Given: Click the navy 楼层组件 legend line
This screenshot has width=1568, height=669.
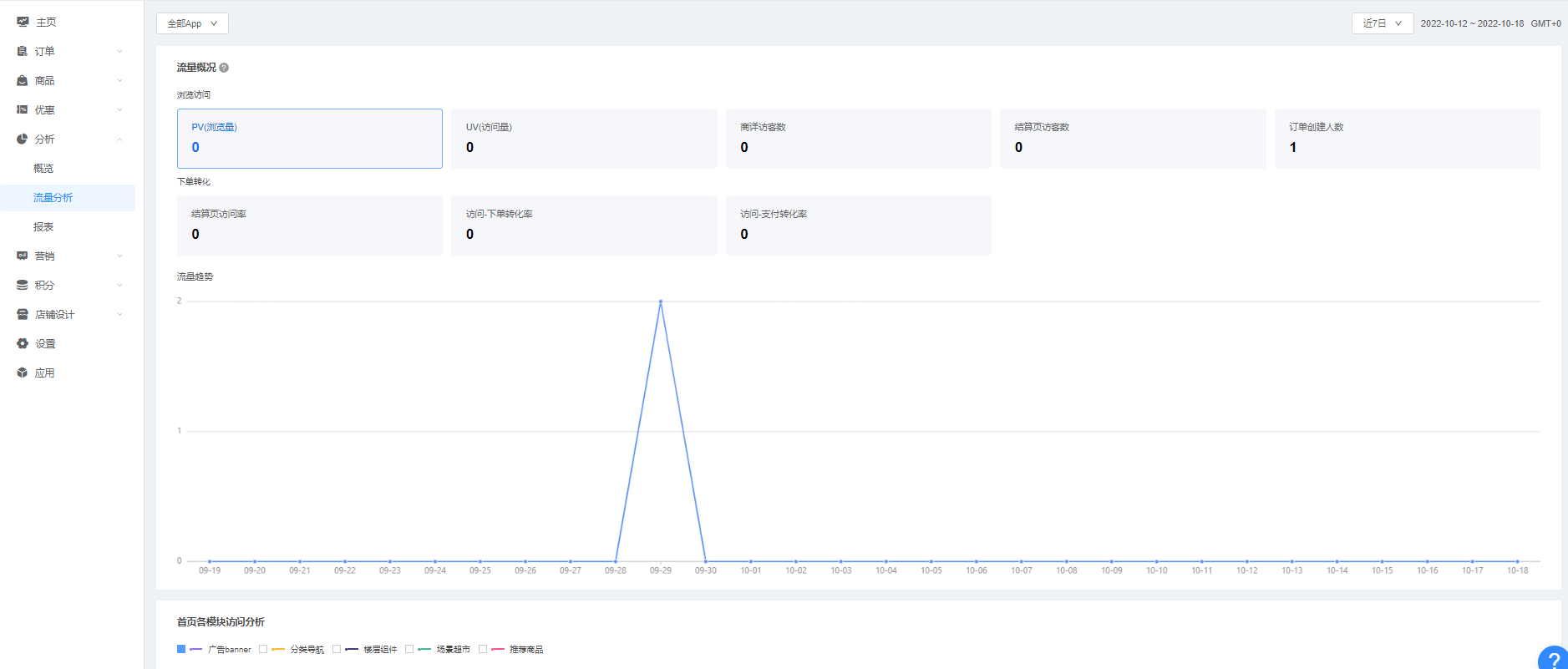Looking at the screenshot, I should tap(352, 649).
